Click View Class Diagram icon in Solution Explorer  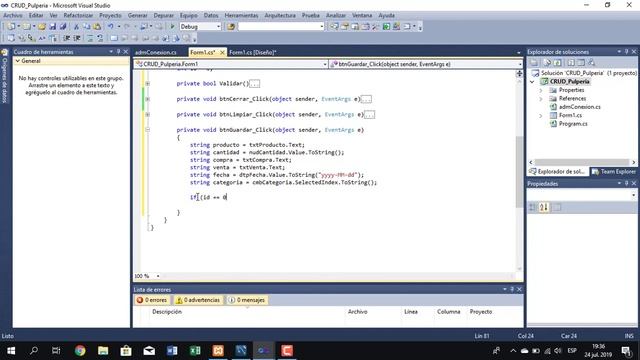[591, 62]
